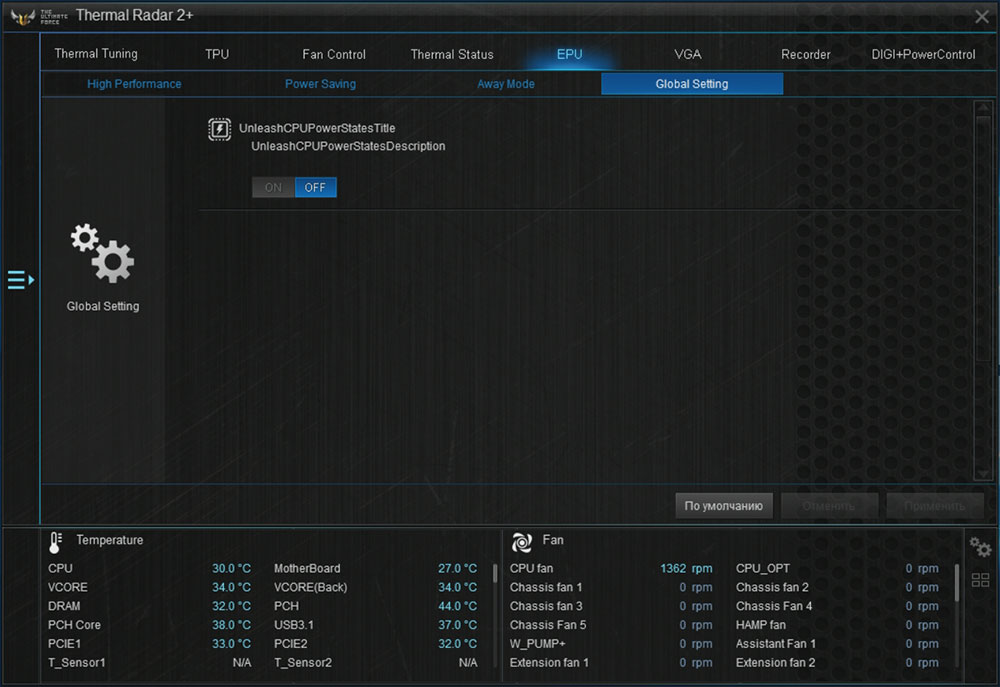Click the CPU fan 1362 rpm reading

(x=686, y=568)
